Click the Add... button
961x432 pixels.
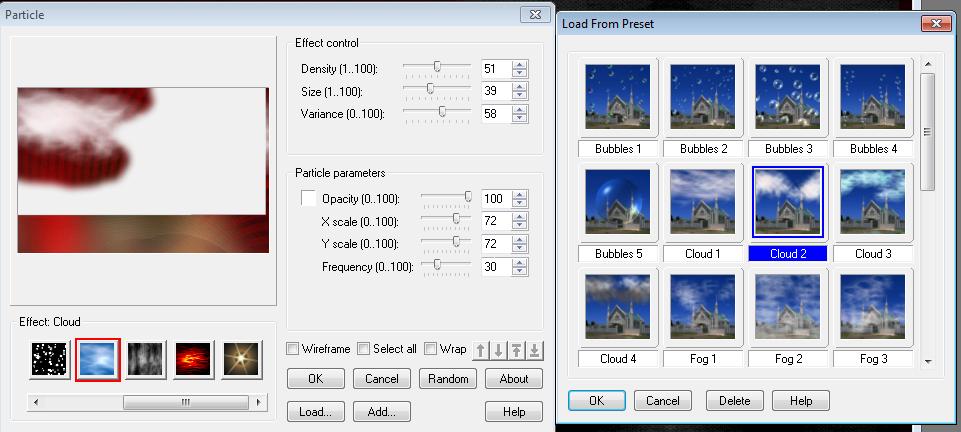(x=382, y=412)
